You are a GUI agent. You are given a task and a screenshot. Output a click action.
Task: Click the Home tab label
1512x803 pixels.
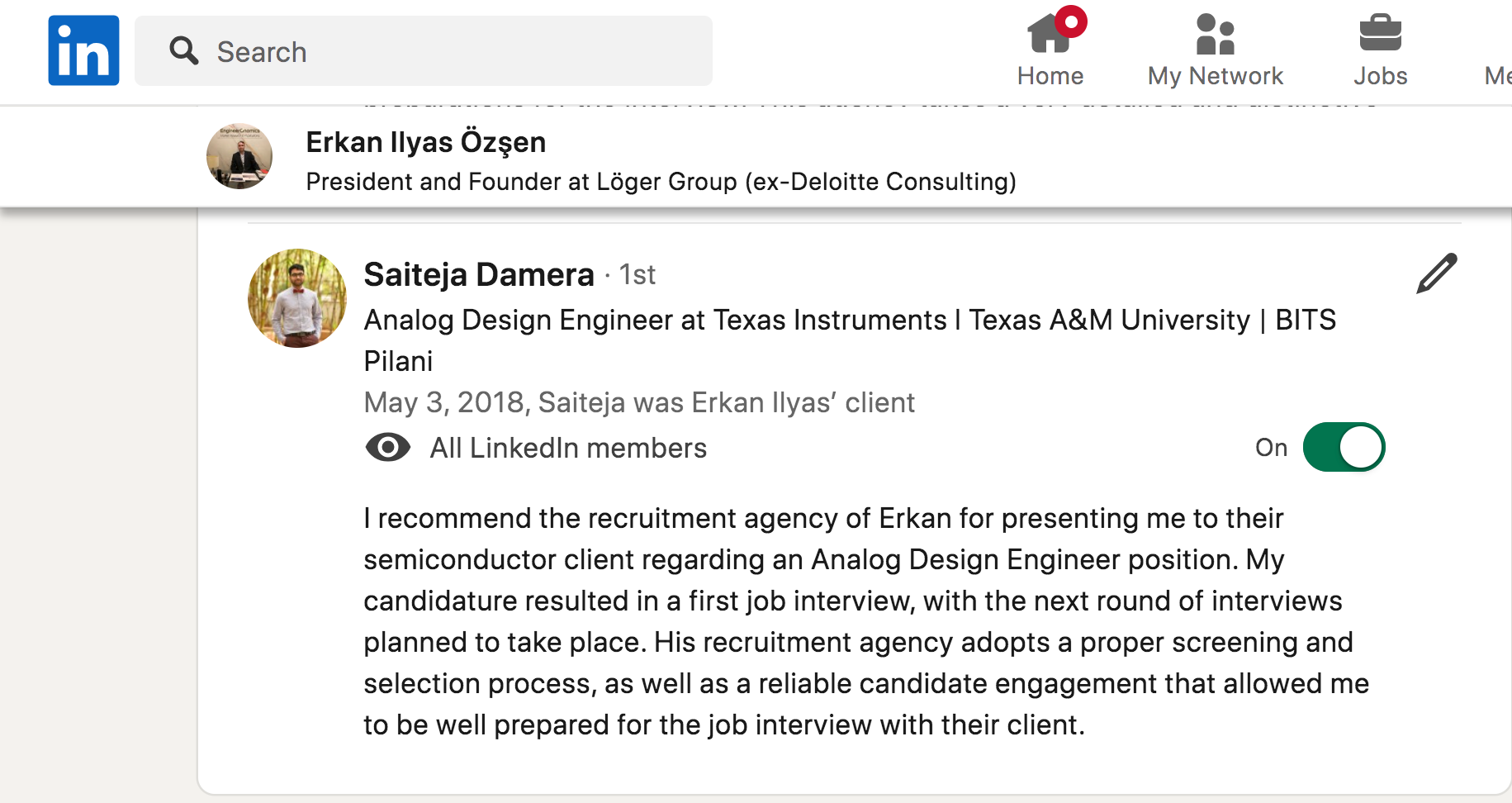point(1050,76)
